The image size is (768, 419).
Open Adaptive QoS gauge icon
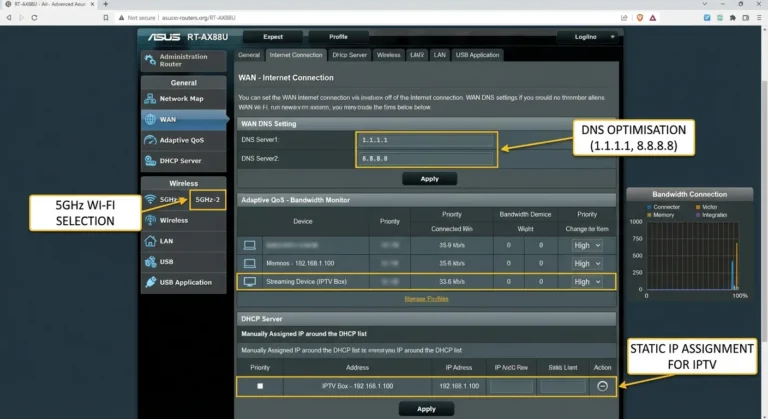coord(150,140)
